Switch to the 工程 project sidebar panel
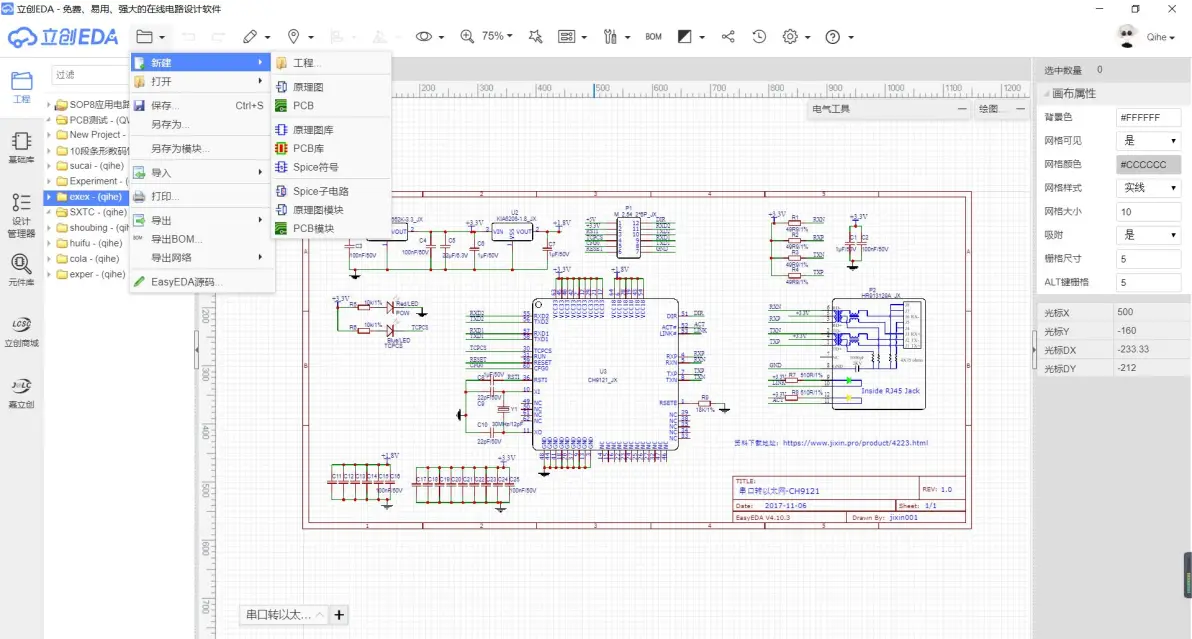Screen dimensions: 1192x639 [x=21, y=87]
